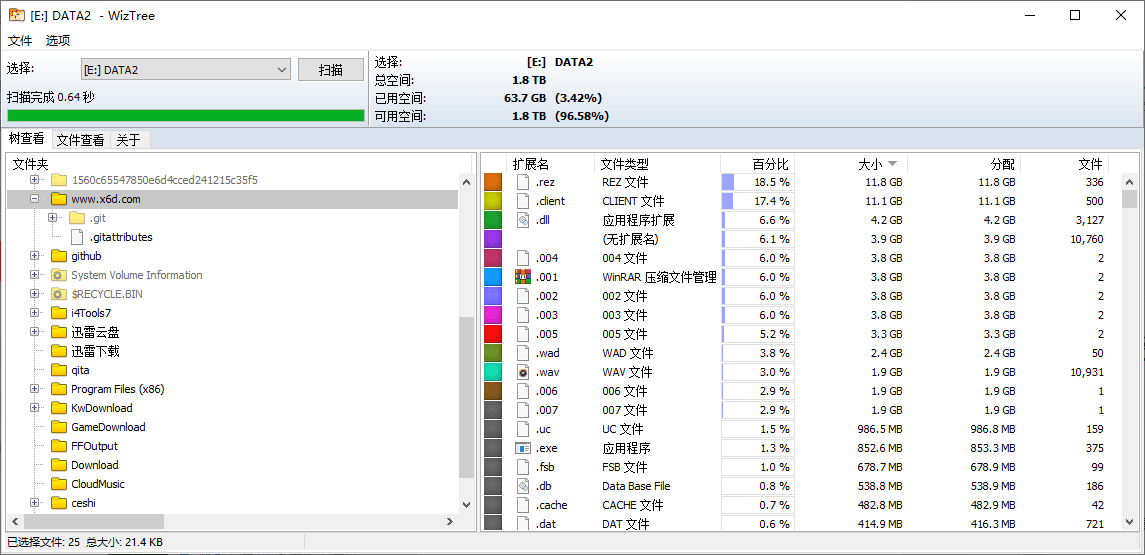This screenshot has width=1145, height=555.
Task: Click the .gitattributes file icon
Action: point(78,237)
